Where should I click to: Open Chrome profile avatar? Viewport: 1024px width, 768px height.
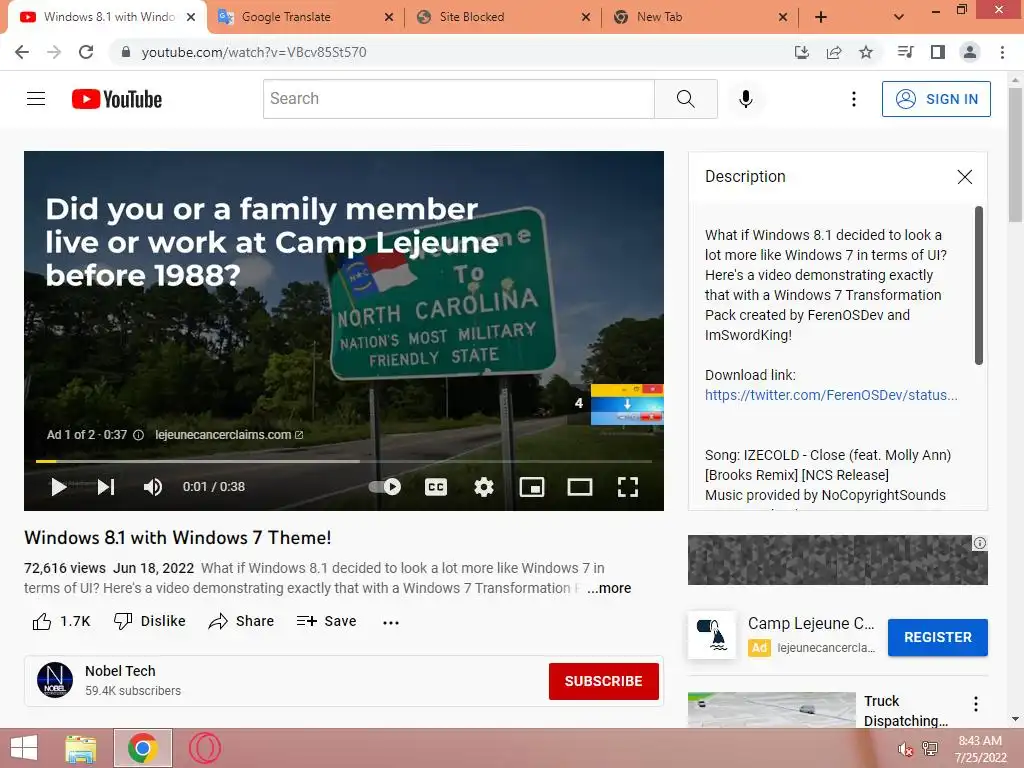coord(970,52)
